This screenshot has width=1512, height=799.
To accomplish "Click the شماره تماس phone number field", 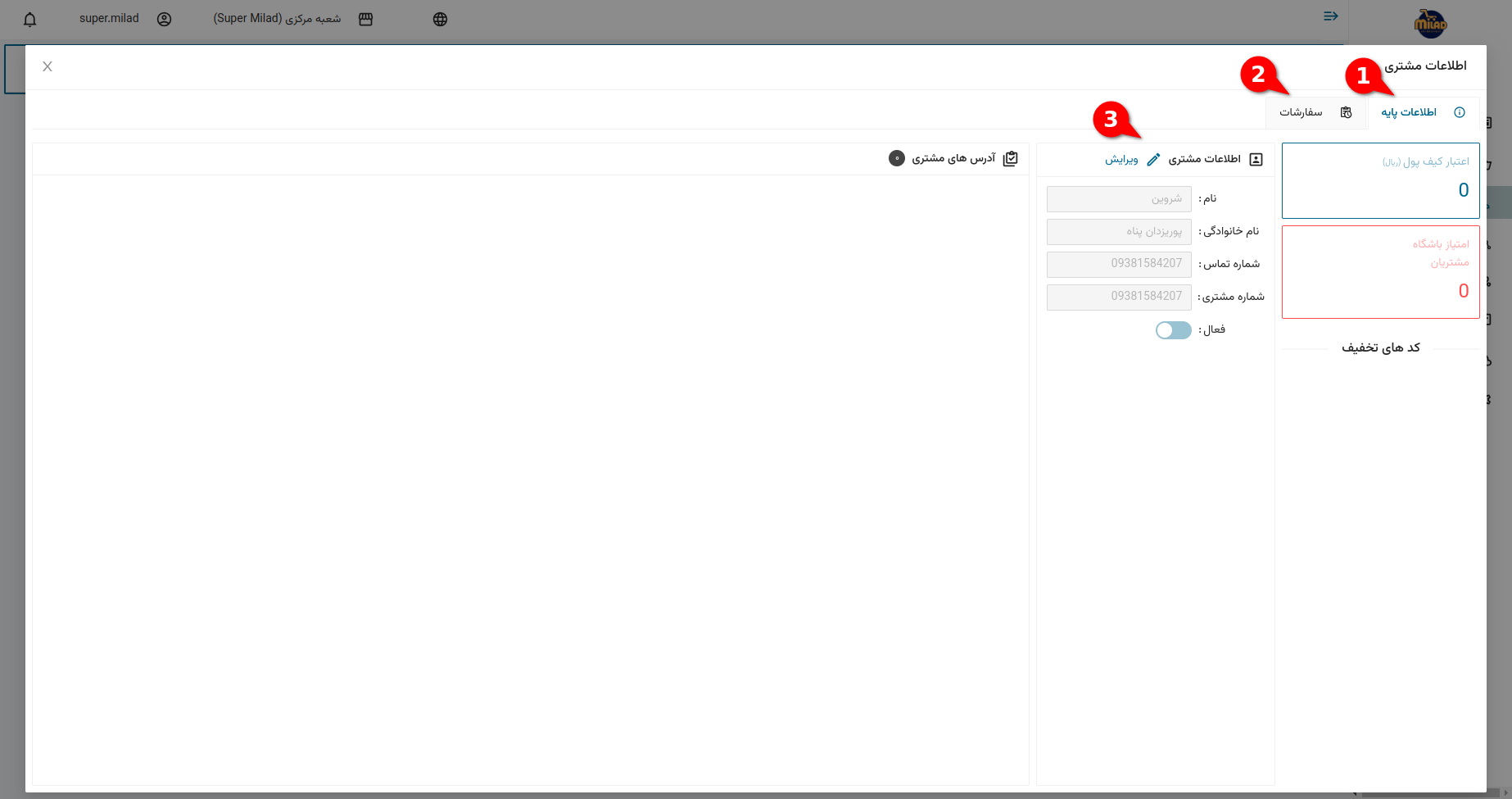I will [x=1119, y=264].
